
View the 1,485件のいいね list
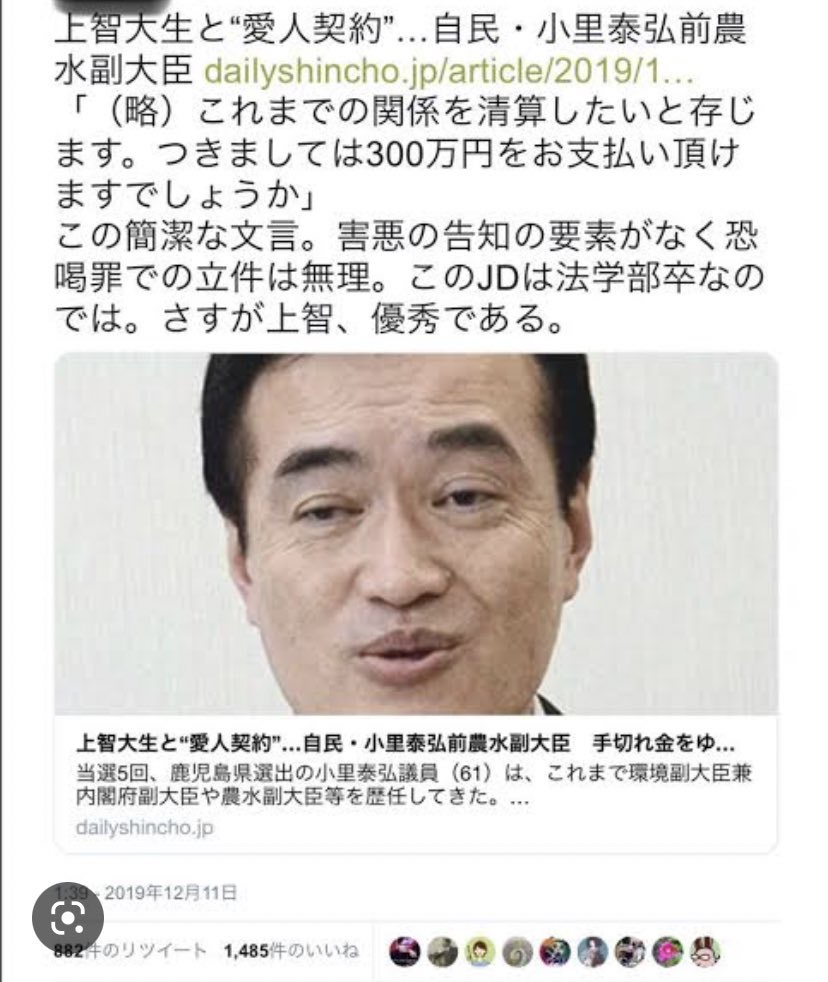(x=291, y=951)
